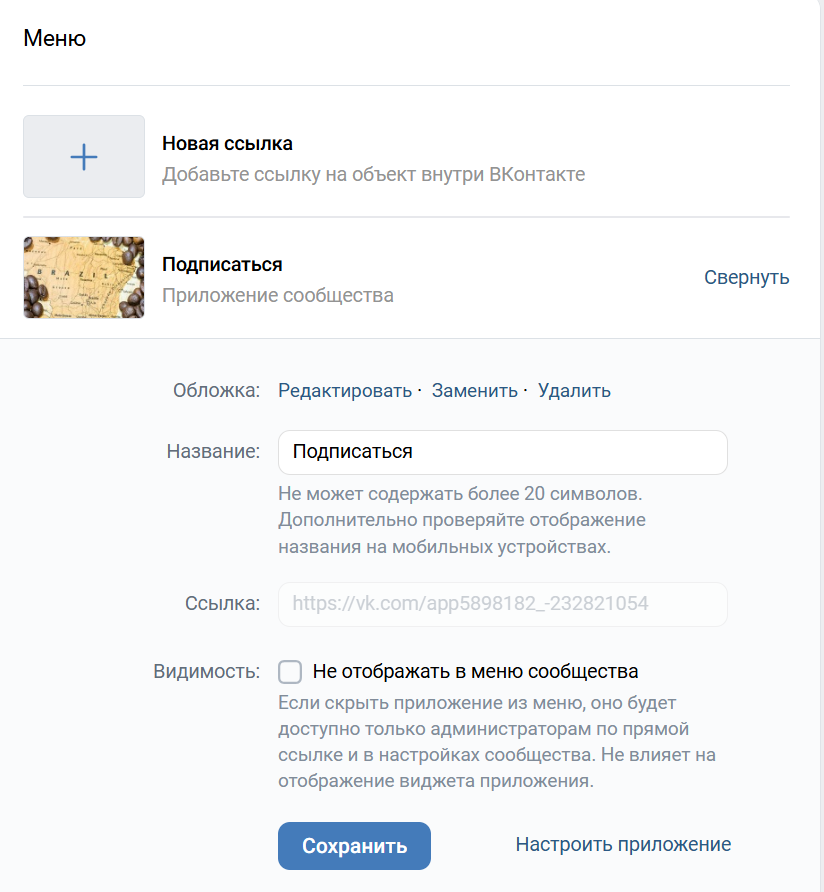Click the "Приложение сообщества" subtitle

278,296
